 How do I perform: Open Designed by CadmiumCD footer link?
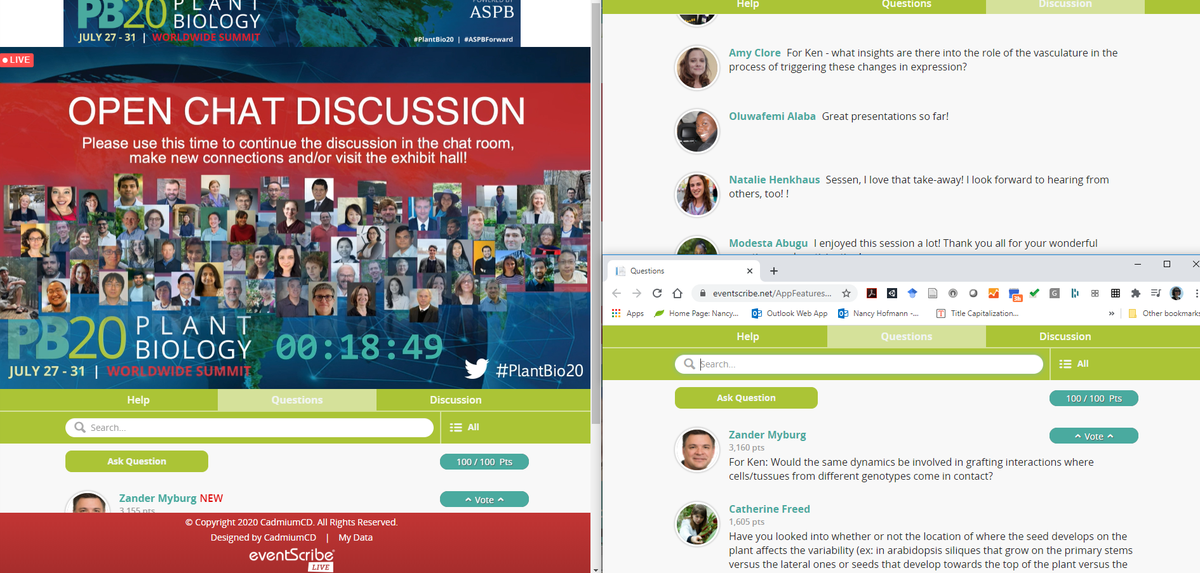click(263, 537)
